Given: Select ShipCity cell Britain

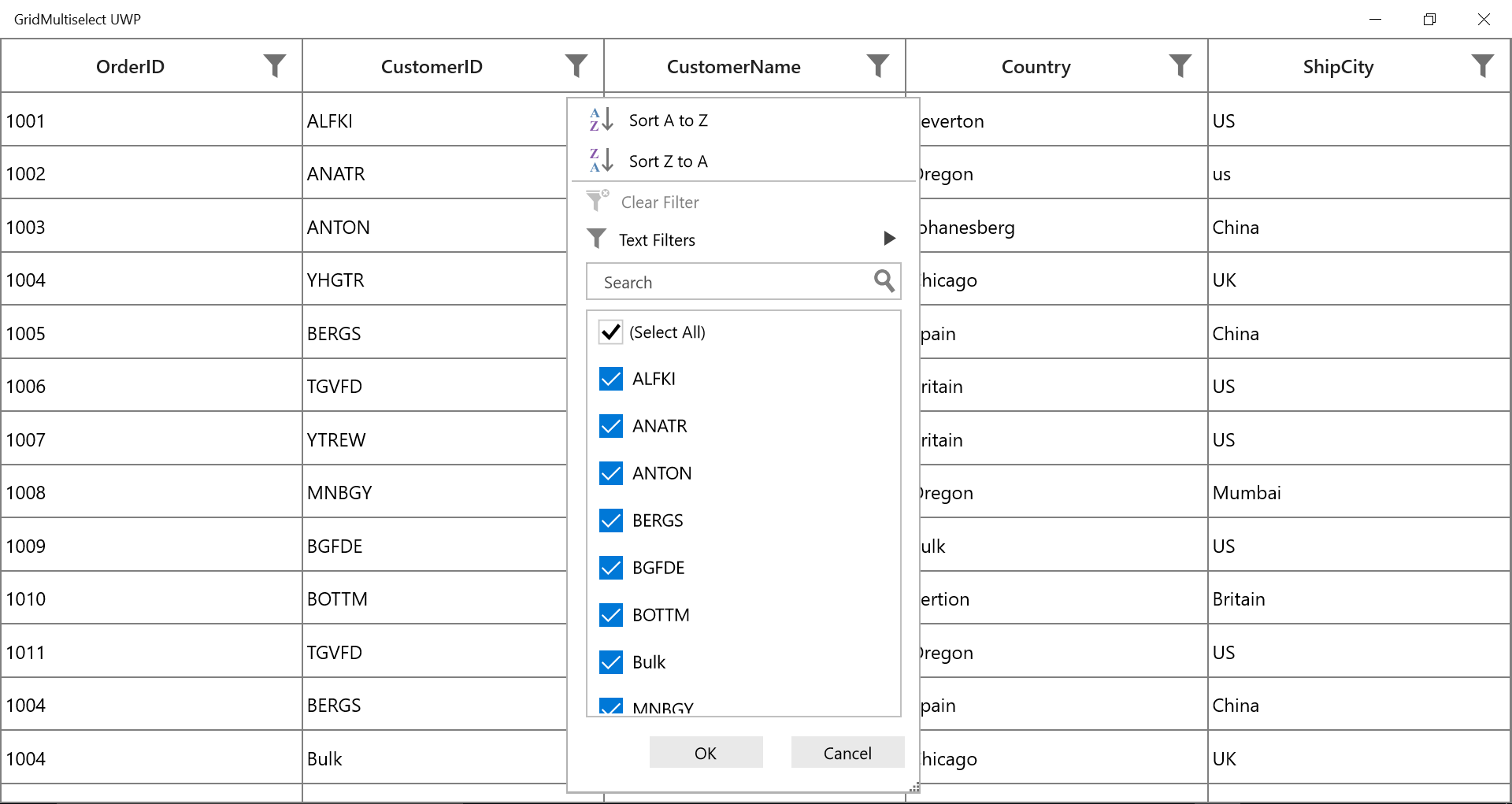Looking at the screenshot, I should 1359,598.
